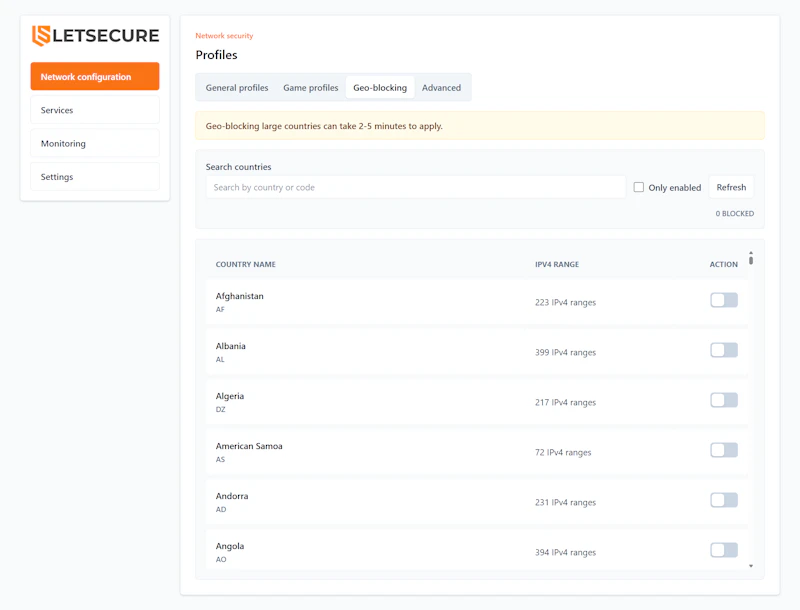The image size is (800, 610).
Task: Click the 72 IPv4 ranges value
Action: pos(563,452)
